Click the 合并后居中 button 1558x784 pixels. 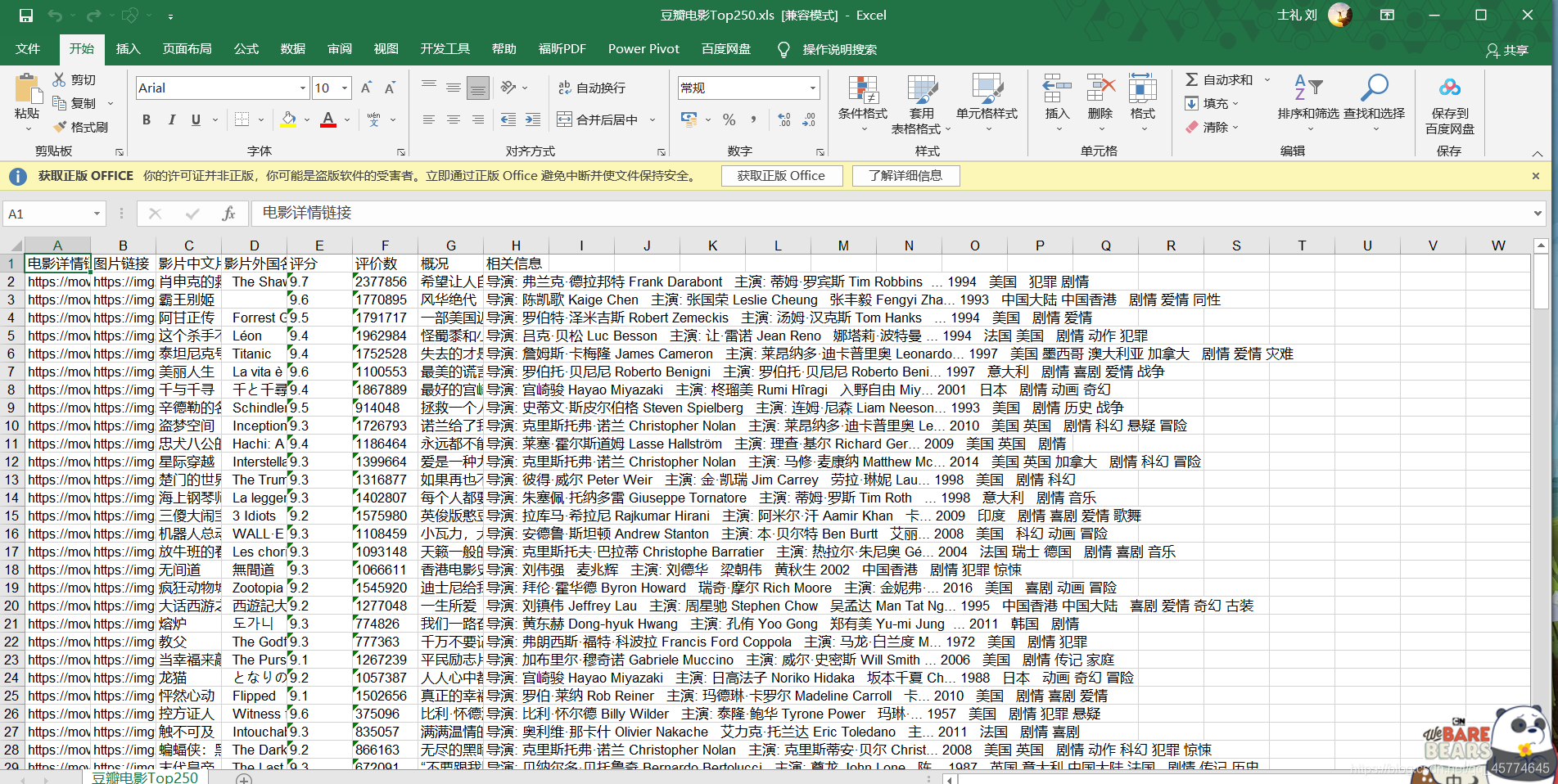[598, 119]
